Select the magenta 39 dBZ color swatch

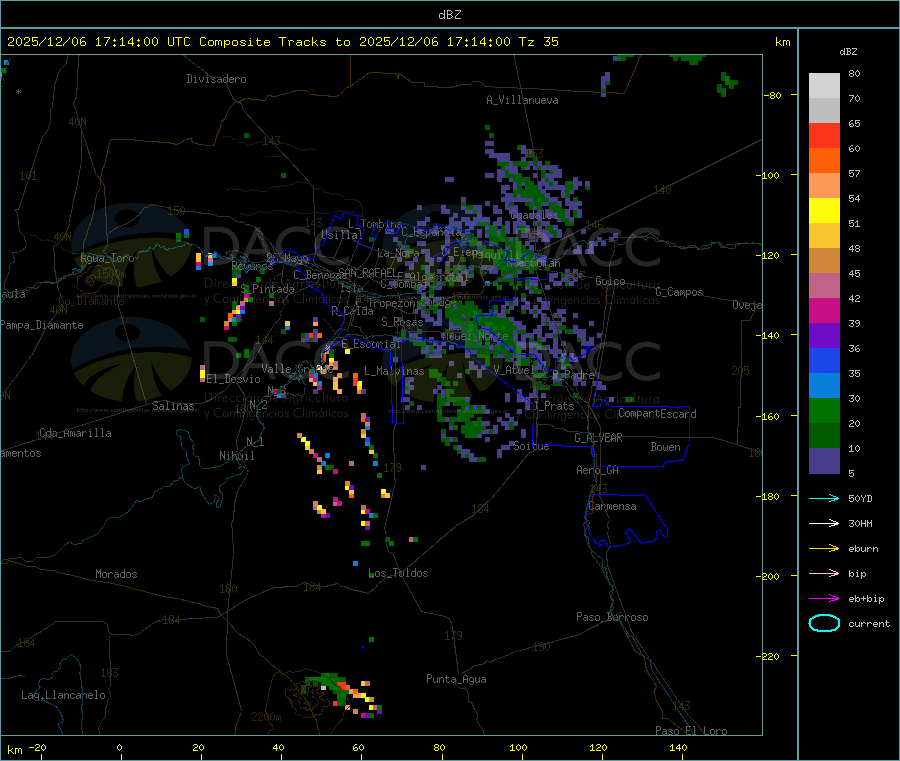pos(824,310)
